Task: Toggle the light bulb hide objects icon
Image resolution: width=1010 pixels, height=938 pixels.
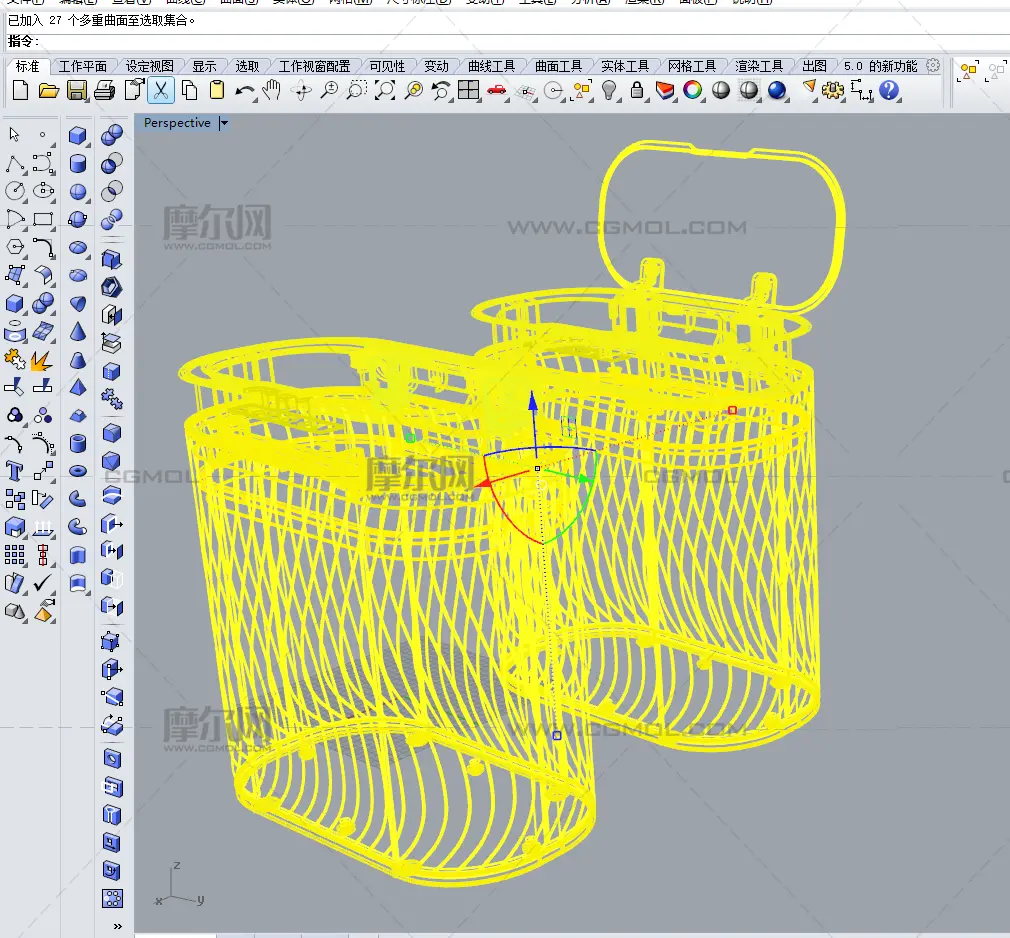Action: tap(608, 91)
